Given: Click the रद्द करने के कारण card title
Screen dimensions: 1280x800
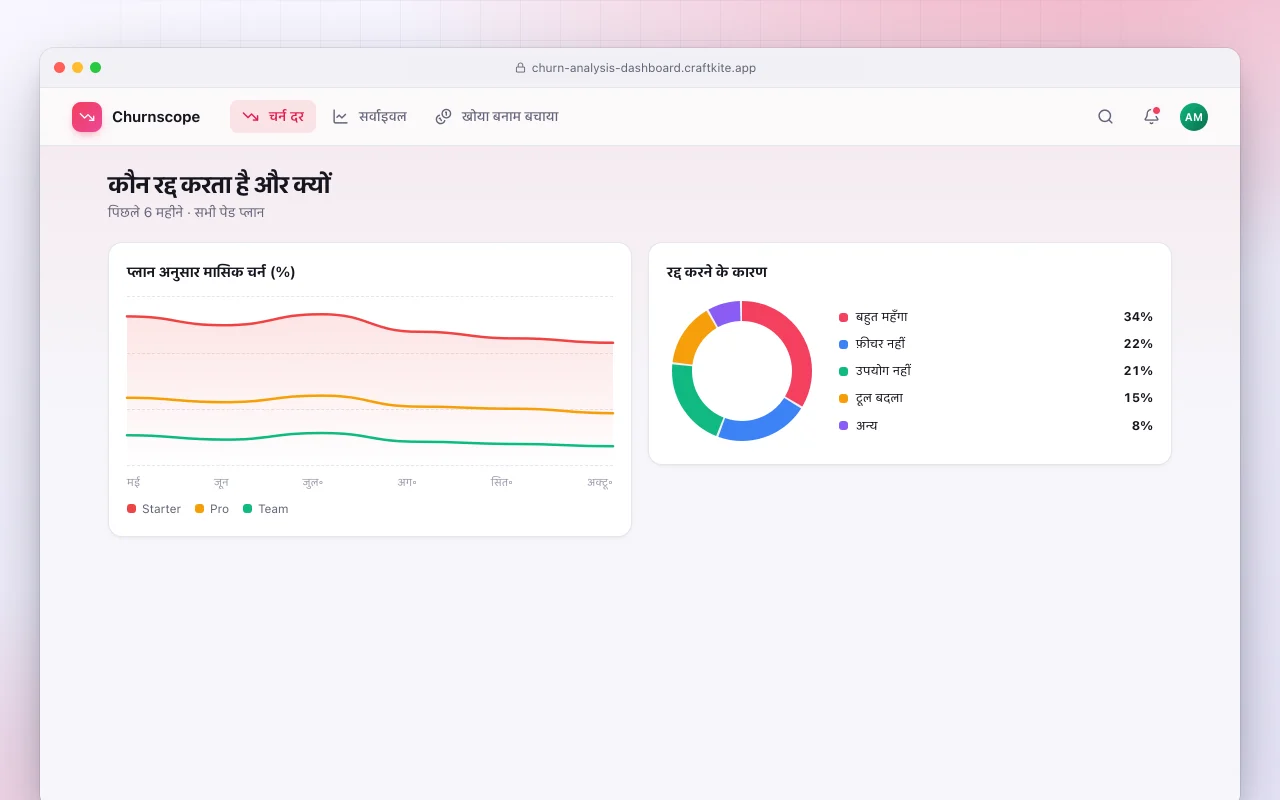Looking at the screenshot, I should click(x=717, y=272).
